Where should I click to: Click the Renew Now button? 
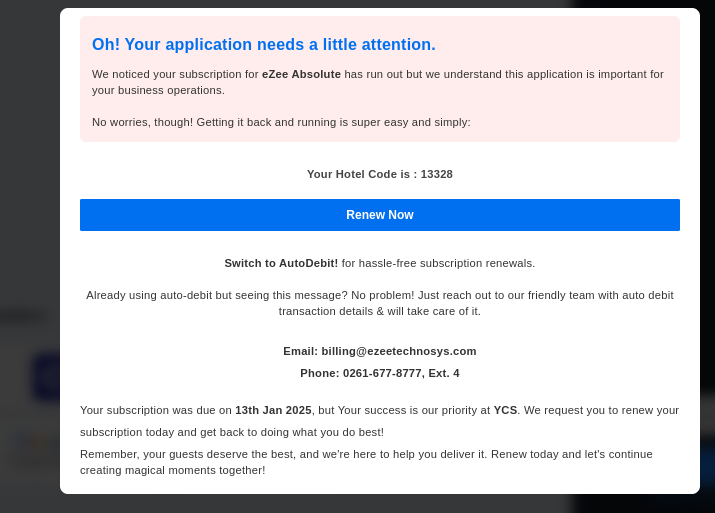[380, 215]
